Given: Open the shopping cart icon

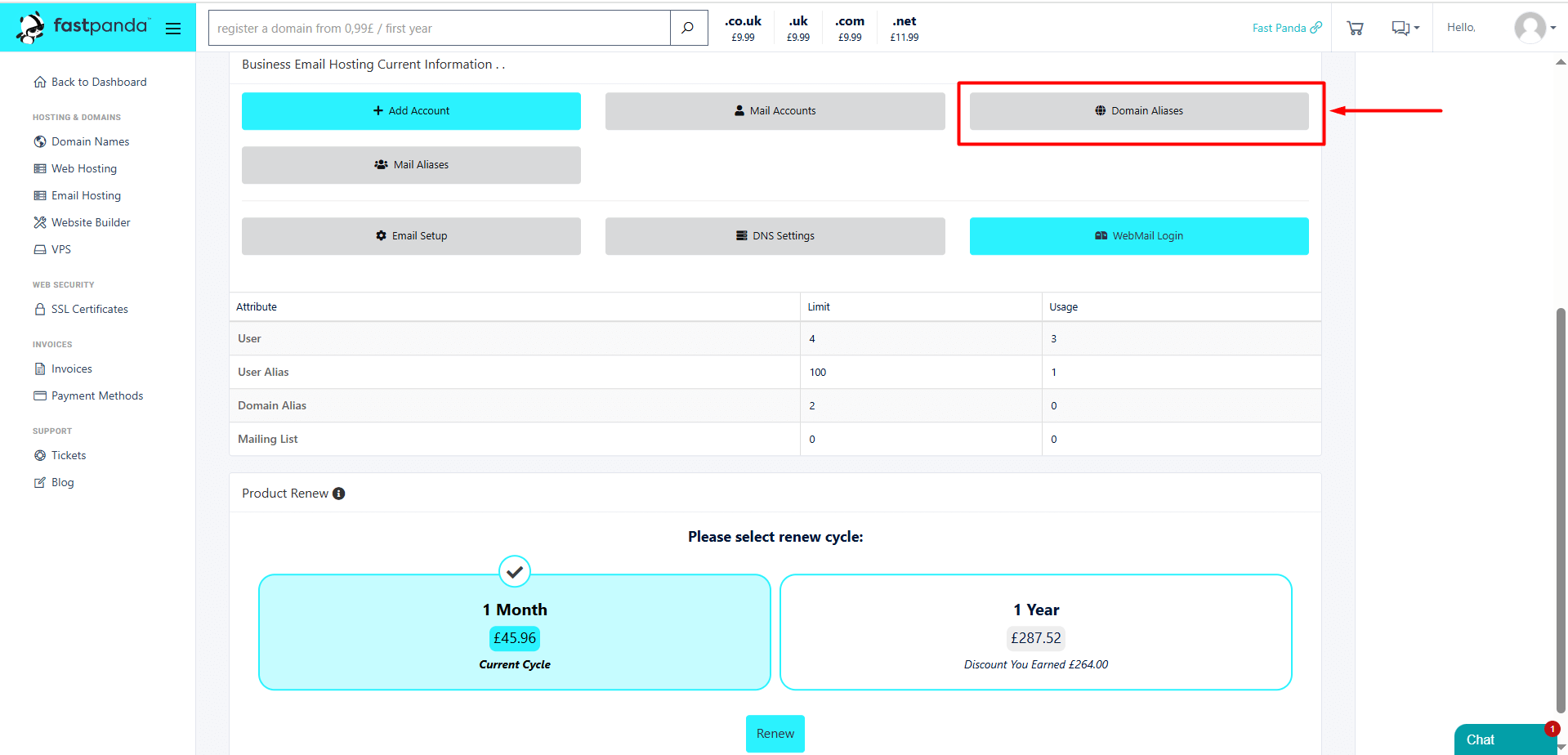Looking at the screenshot, I should pyautogui.click(x=1355, y=28).
